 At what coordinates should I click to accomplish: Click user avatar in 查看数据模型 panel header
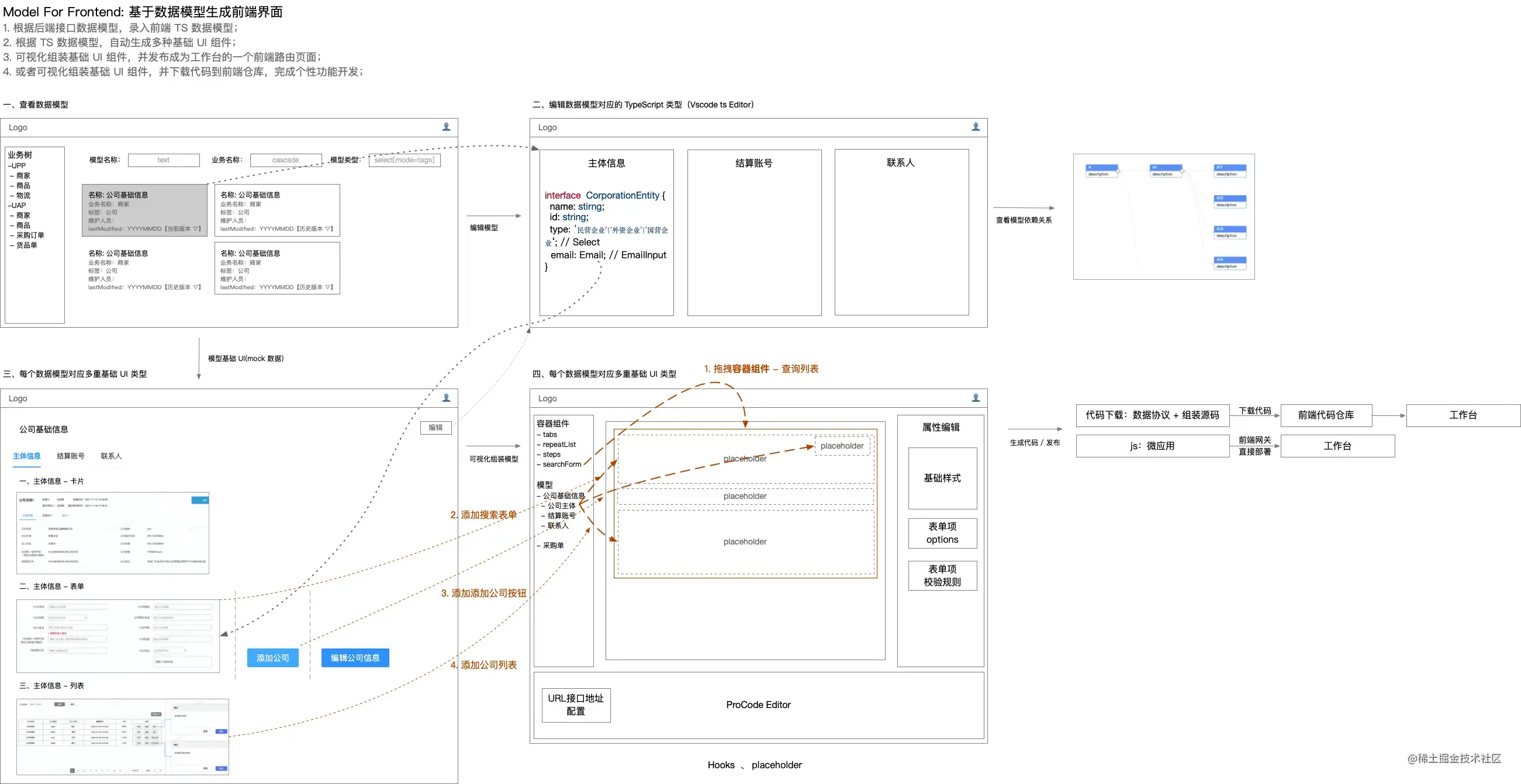pyautogui.click(x=446, y=127)
